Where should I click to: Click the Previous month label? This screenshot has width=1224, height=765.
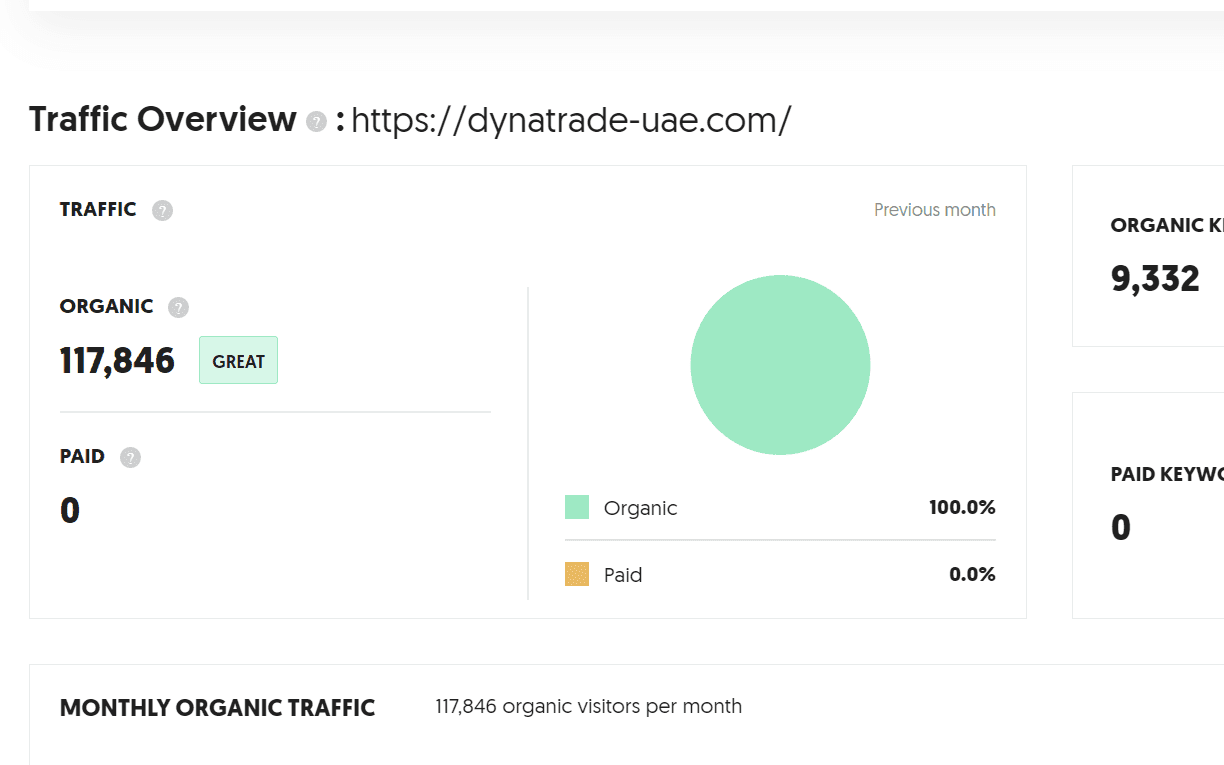(x=935, y=210)
